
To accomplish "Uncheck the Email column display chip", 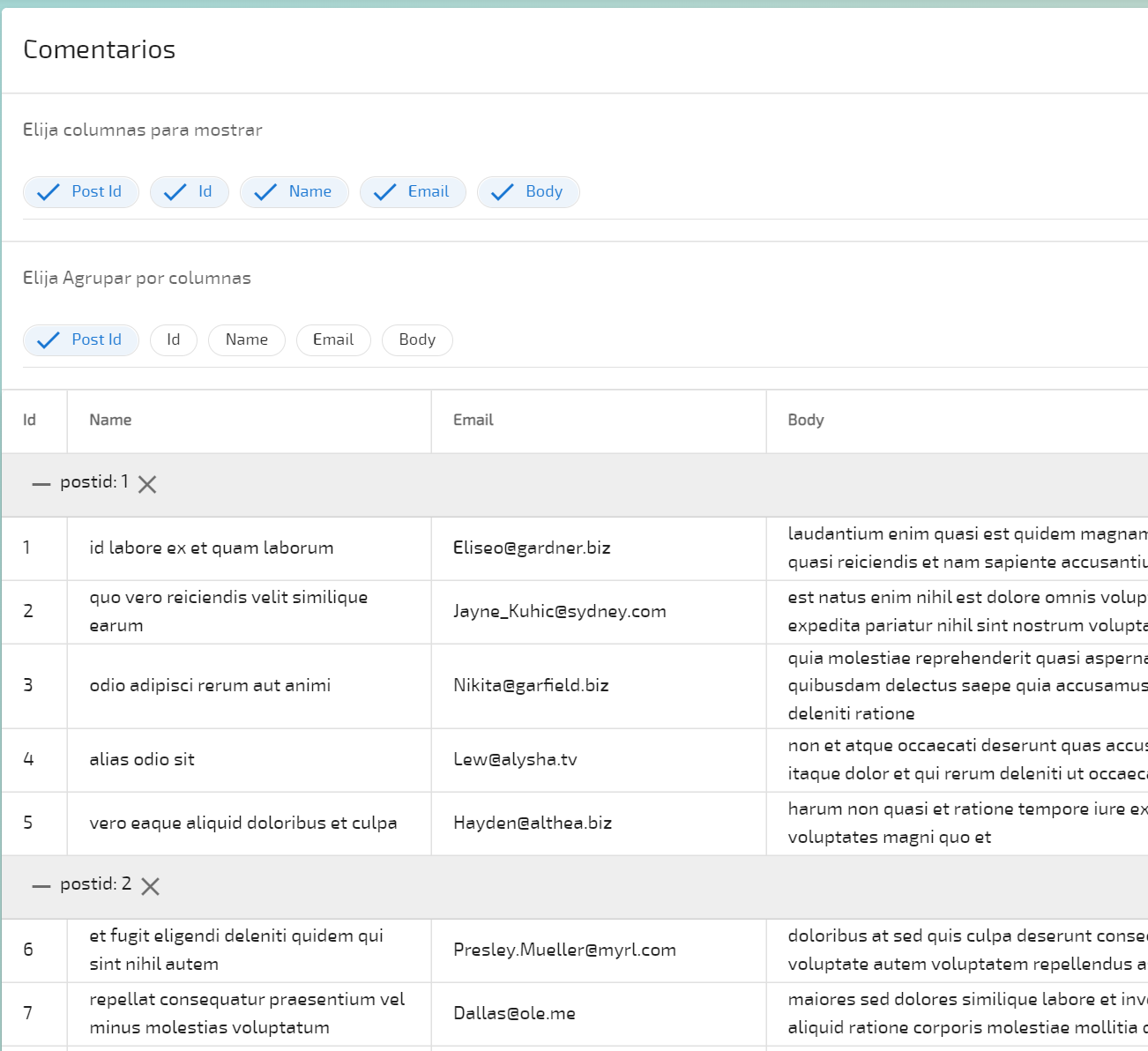I will [413, 192].
